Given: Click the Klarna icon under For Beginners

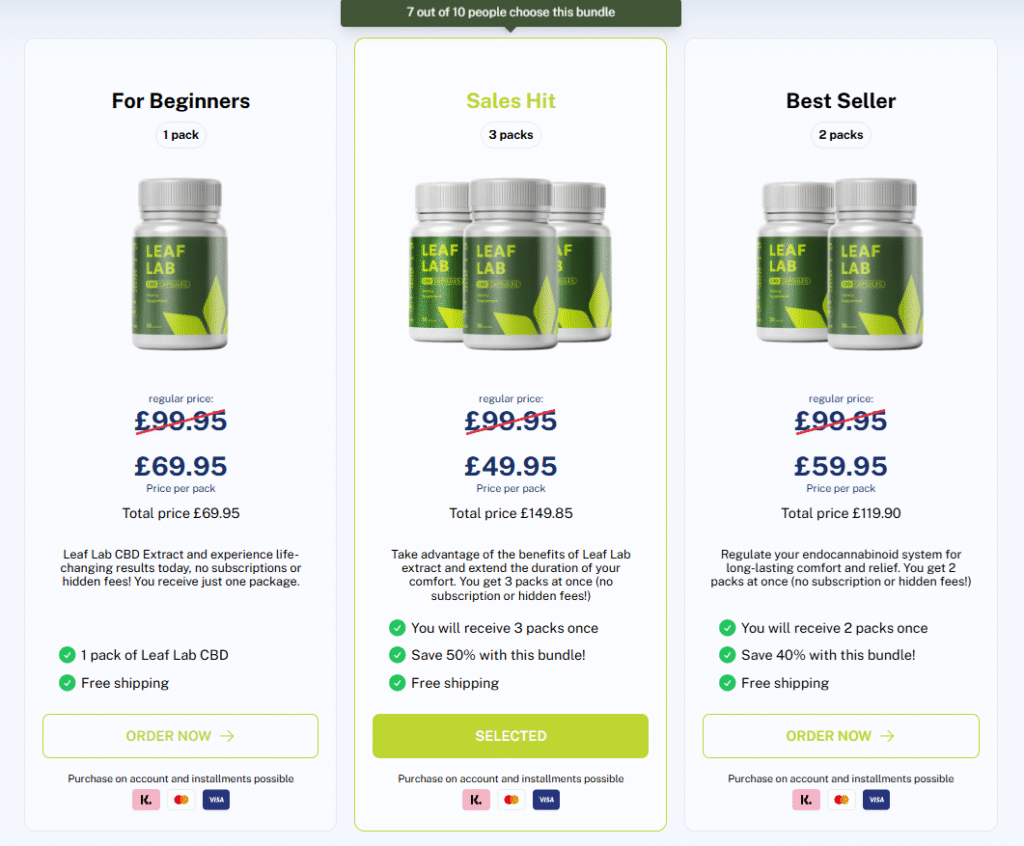Looking at the screenshot, I should pyautogui.click(x=146, y=800).
